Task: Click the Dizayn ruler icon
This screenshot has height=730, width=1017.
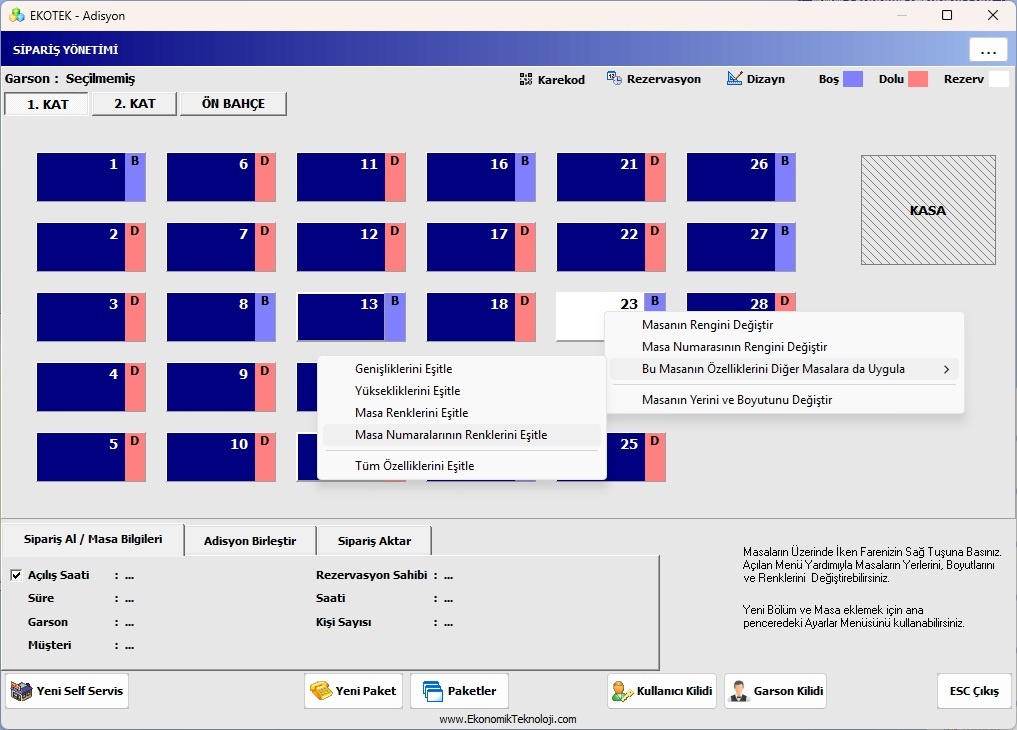Action: point(734,78)
